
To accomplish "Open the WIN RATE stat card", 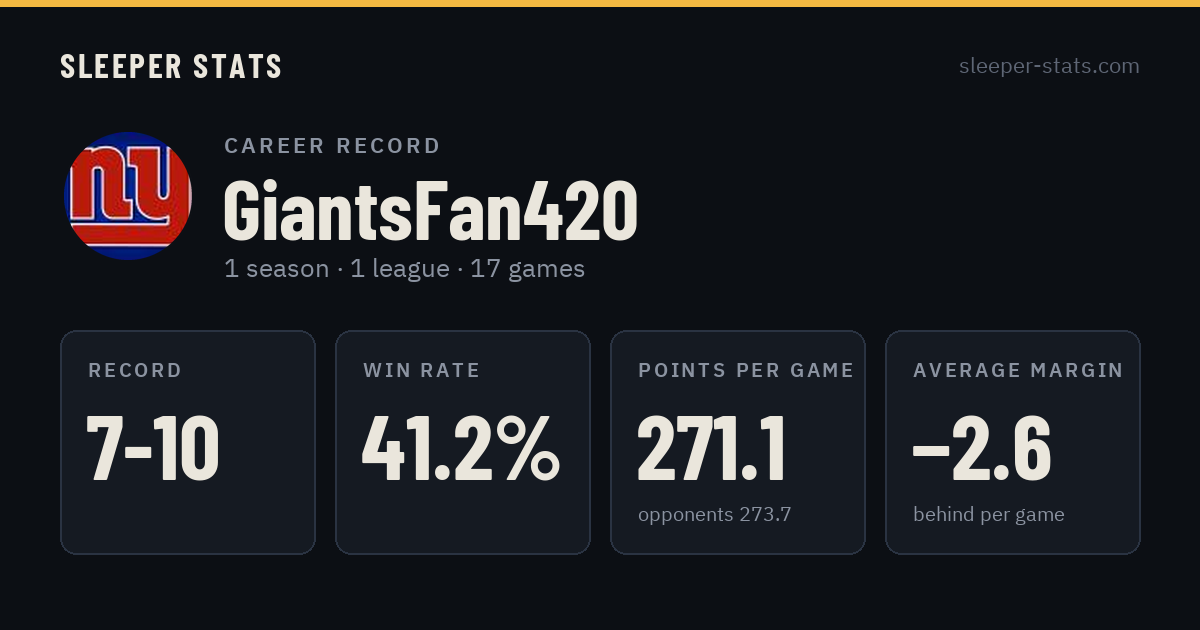I will click(x=463, y=442).
